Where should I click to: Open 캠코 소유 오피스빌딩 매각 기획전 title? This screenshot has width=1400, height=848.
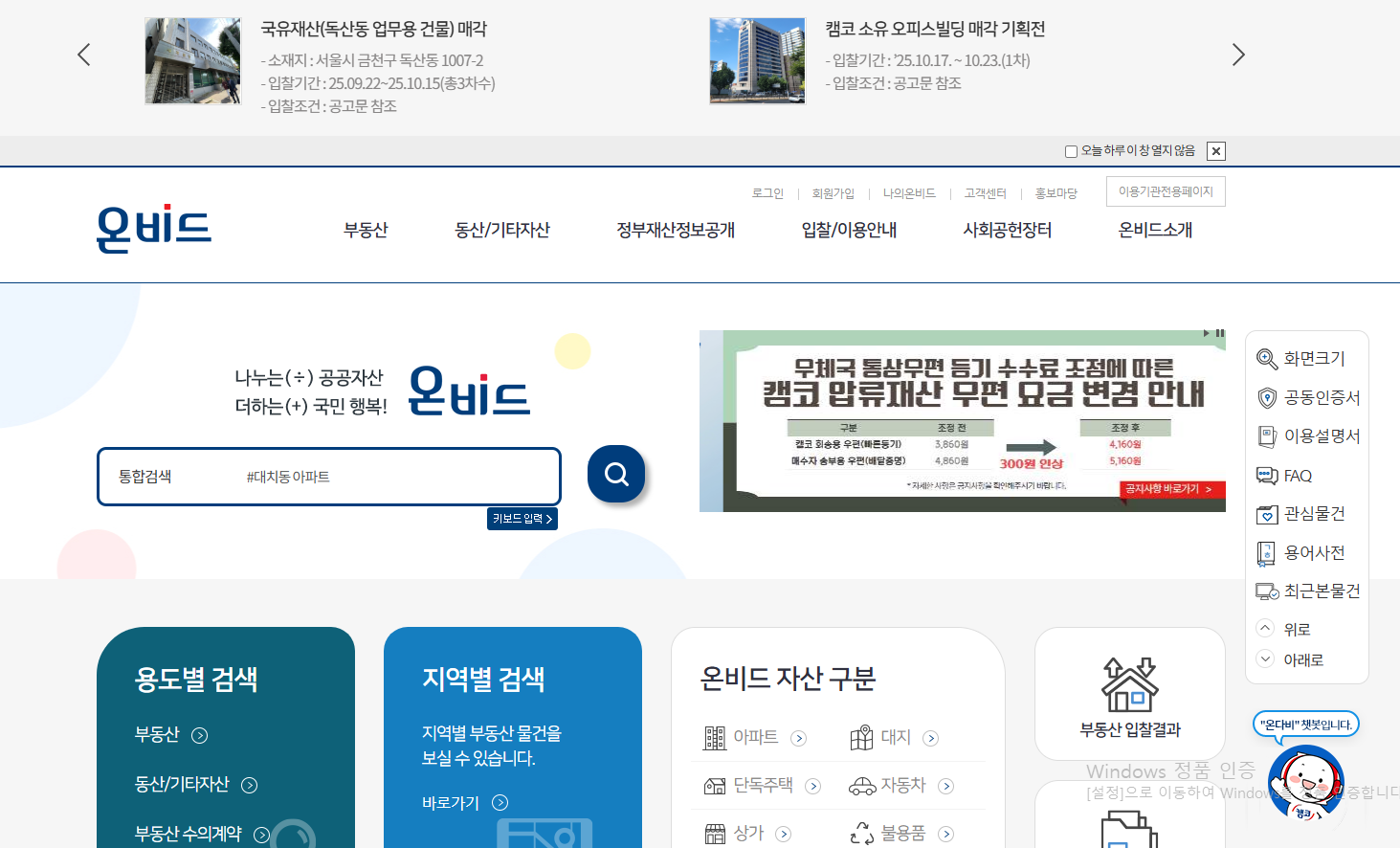pyautogui.click(x=935, y=29)
